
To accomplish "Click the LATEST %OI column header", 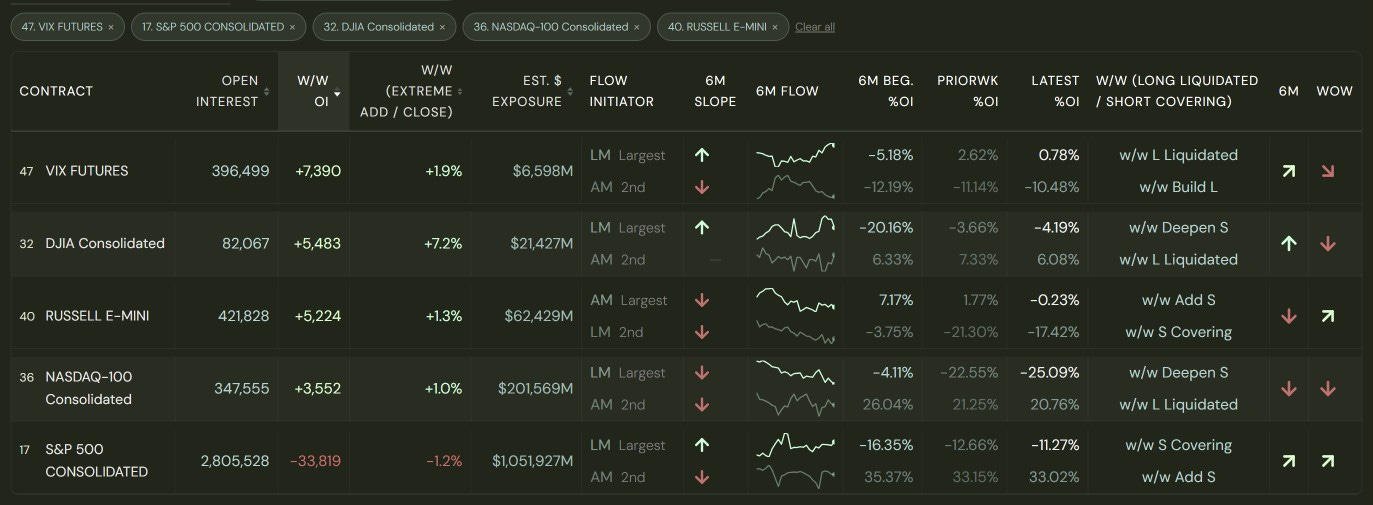I will click(x=1056, y=91).
